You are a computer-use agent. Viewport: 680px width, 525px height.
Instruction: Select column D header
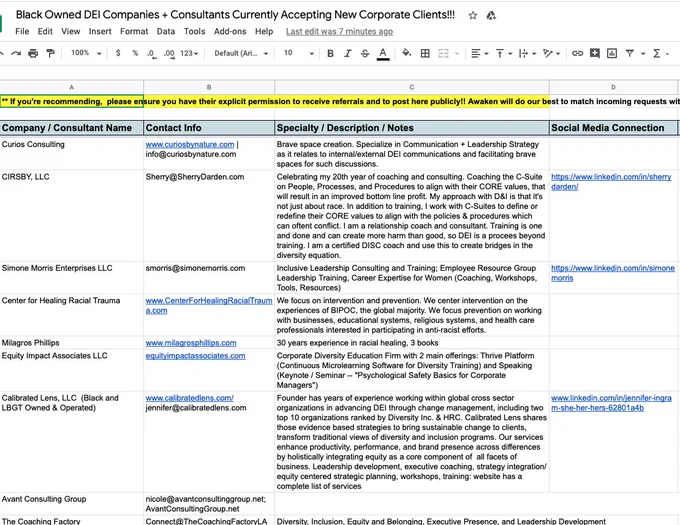tap(613, 87)
